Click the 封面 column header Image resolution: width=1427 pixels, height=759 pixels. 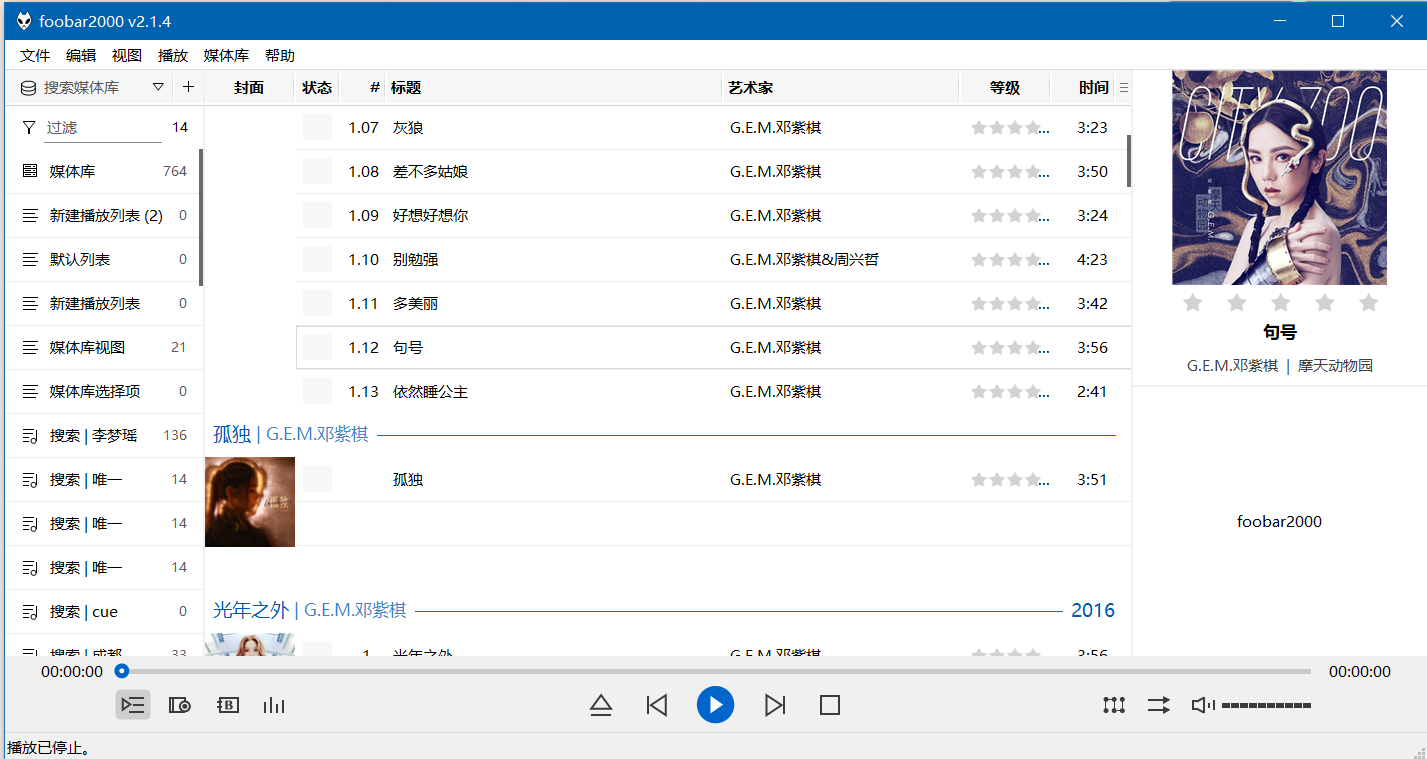tap(249, 88)
